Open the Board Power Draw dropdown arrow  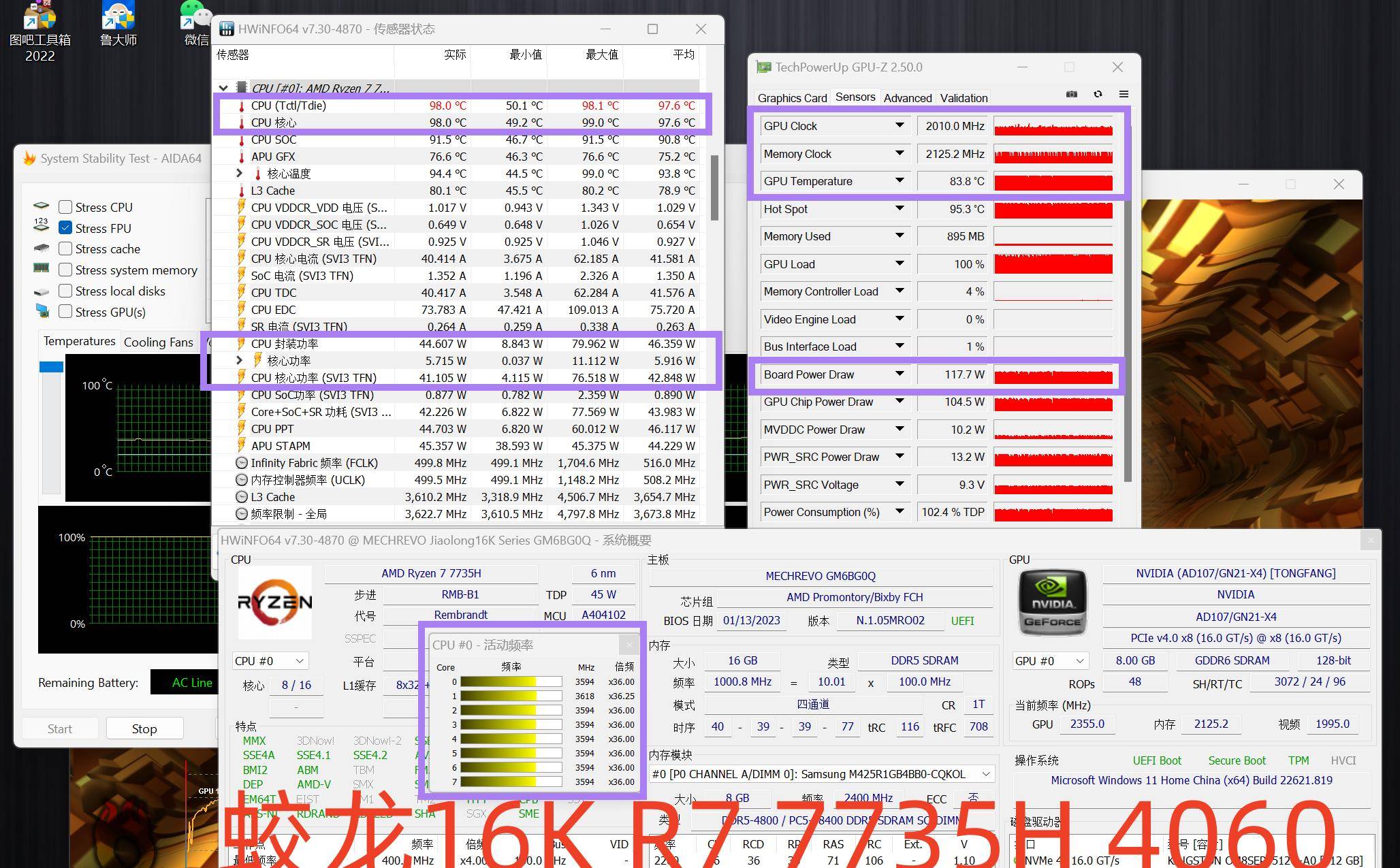(900, 374)
